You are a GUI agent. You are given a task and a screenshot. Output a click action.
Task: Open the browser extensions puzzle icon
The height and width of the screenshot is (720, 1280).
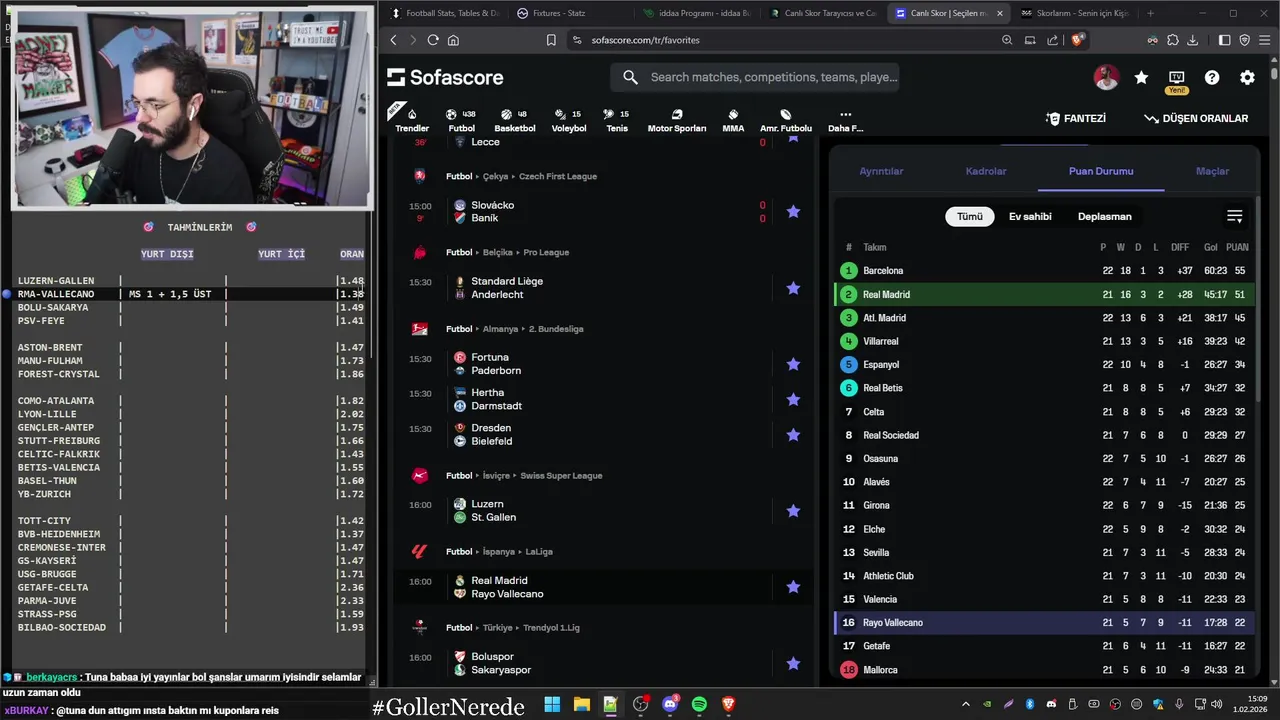pyautogui.click(x=1172, y=40)
